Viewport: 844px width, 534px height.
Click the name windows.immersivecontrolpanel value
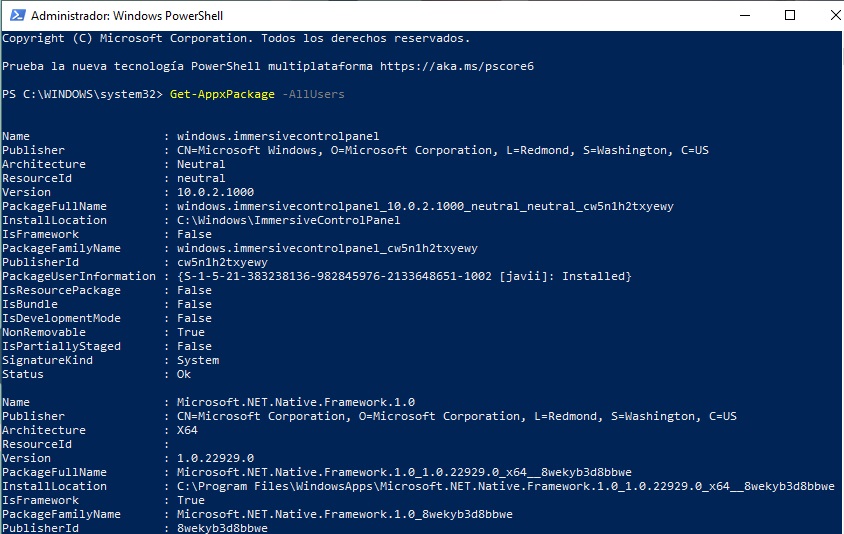[278, 136]
